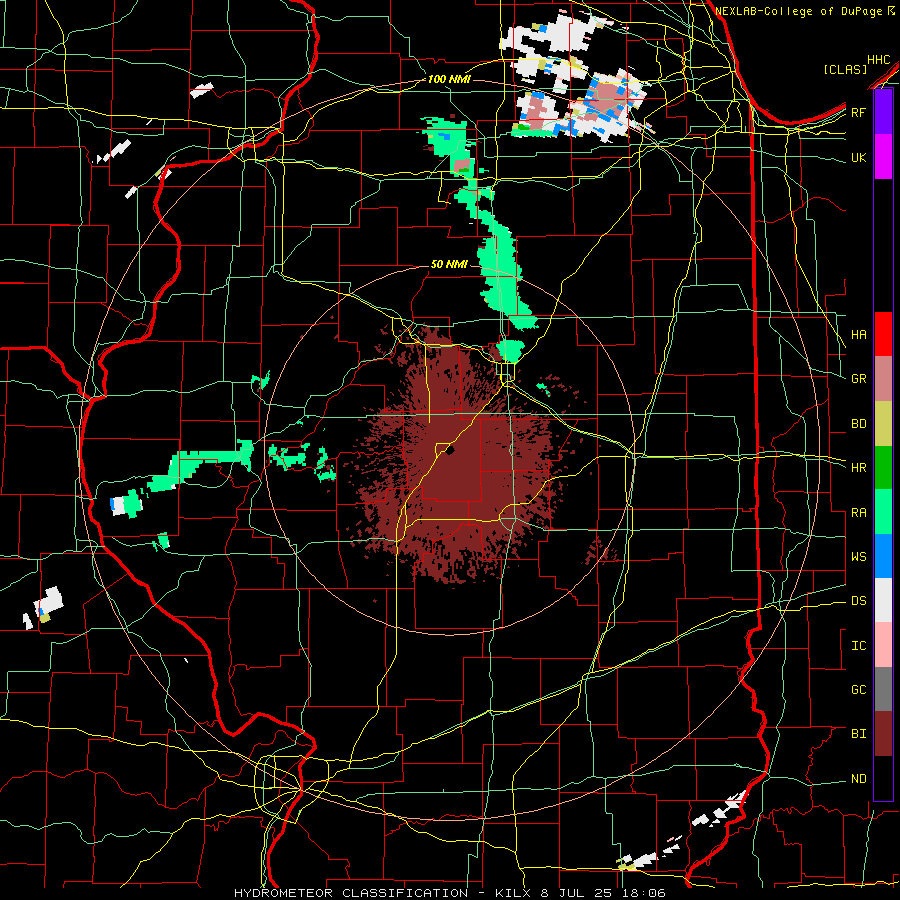Click the GR legend label
This screenshot has width=900, height=900.
point(859,379)
